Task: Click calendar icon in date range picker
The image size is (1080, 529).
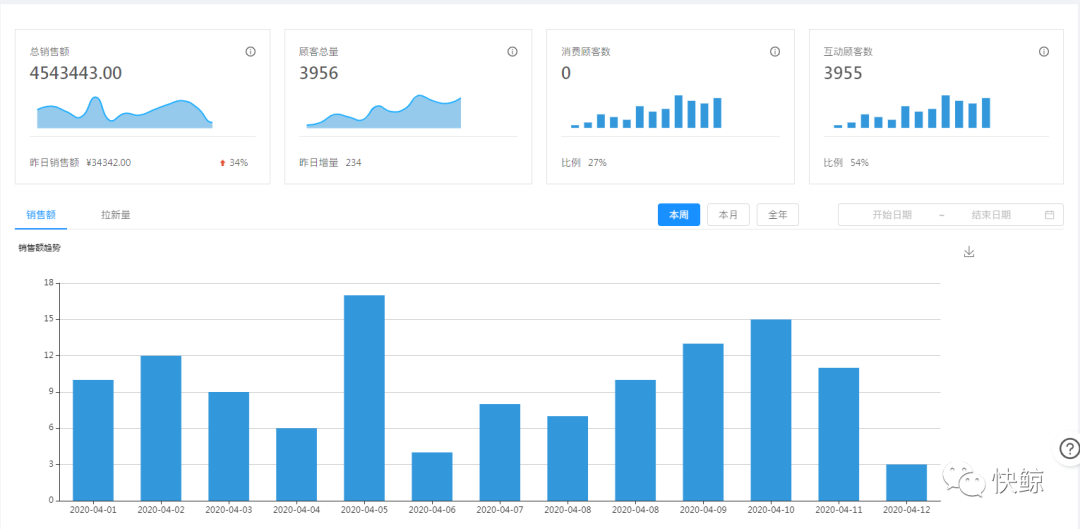Action: pos(1049,215)
